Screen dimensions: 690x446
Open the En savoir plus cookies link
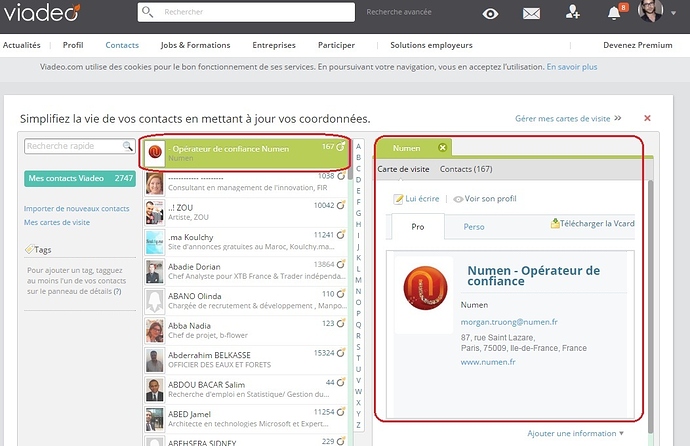(x=572, y=67)
